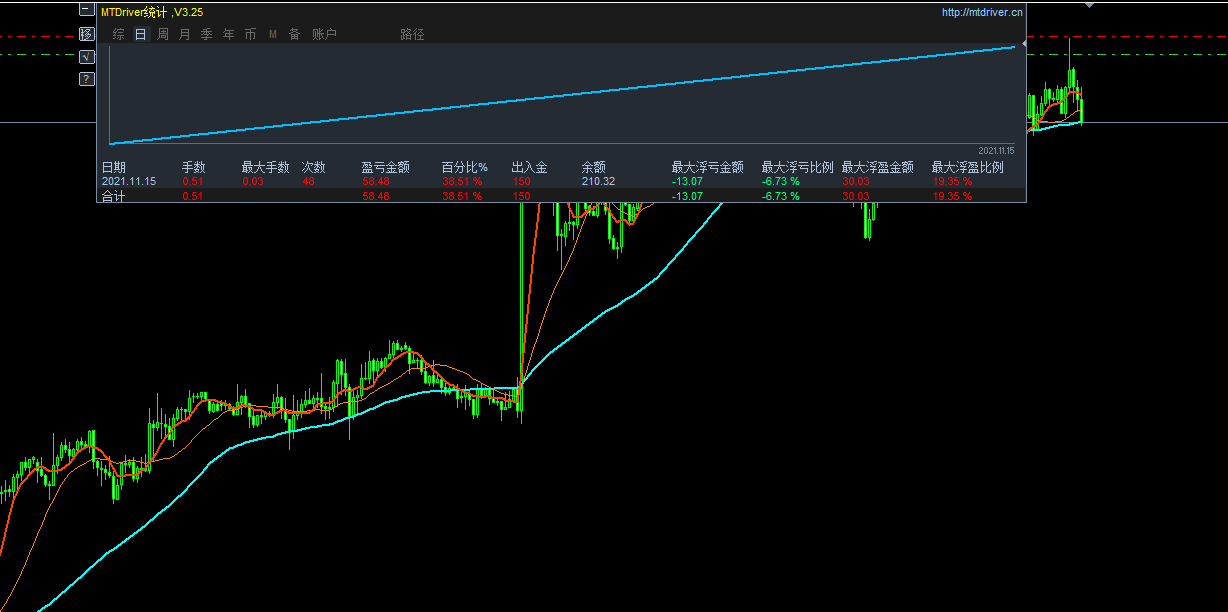Open the 季 quarterly tab
This screenshot has width=1228, height=612.
click(x=207, y=34)
